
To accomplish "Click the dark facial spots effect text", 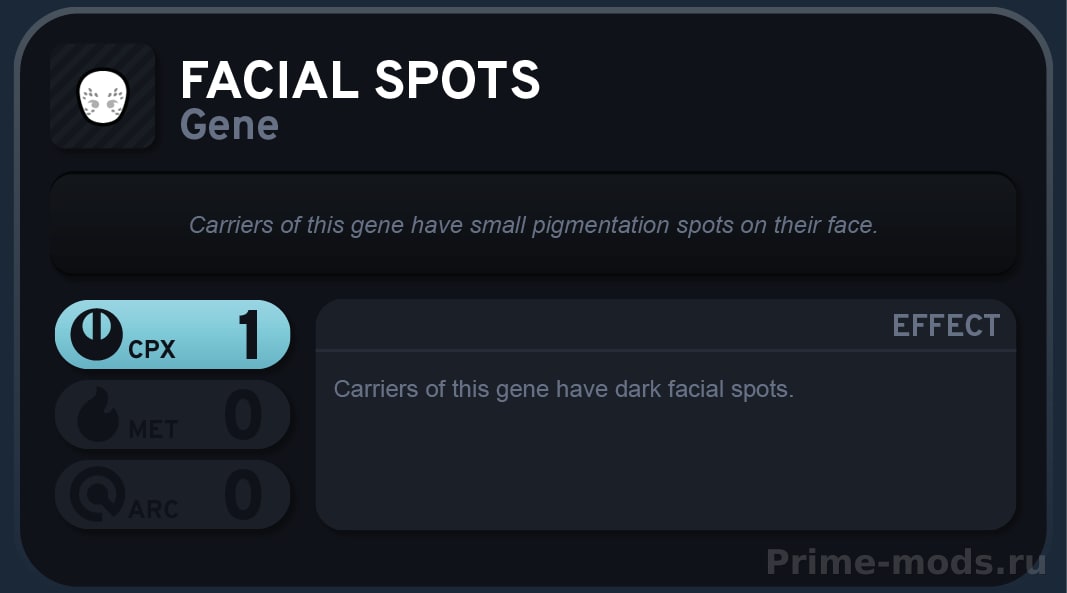I will (563, 389).
